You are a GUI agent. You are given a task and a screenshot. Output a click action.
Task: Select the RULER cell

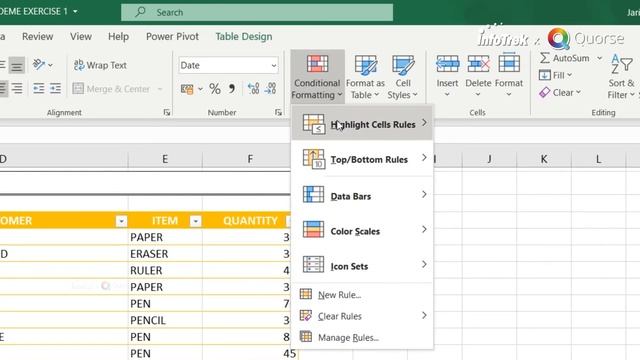click(165, 271)
